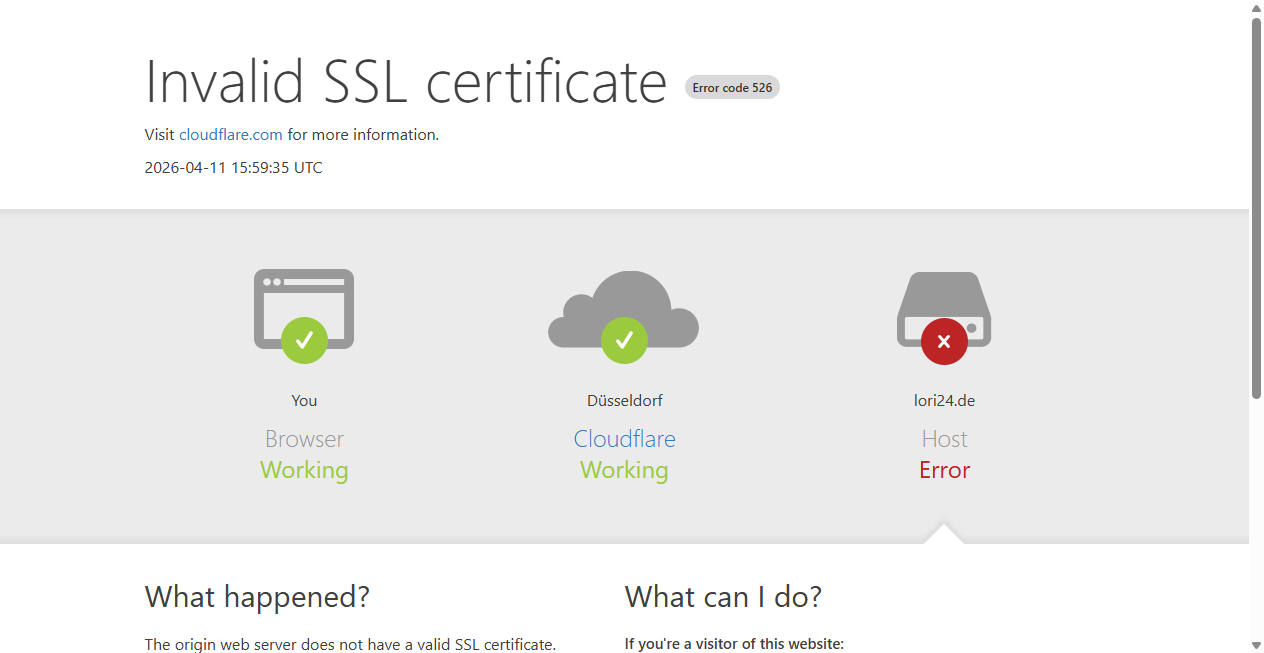Click the green checkmark on the cloud icon
1264x653 pixels.
coord(624,340)
